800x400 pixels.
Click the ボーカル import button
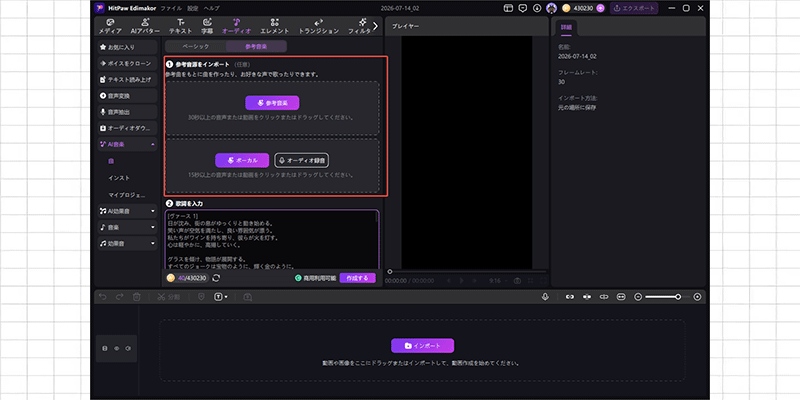[242, 160]
